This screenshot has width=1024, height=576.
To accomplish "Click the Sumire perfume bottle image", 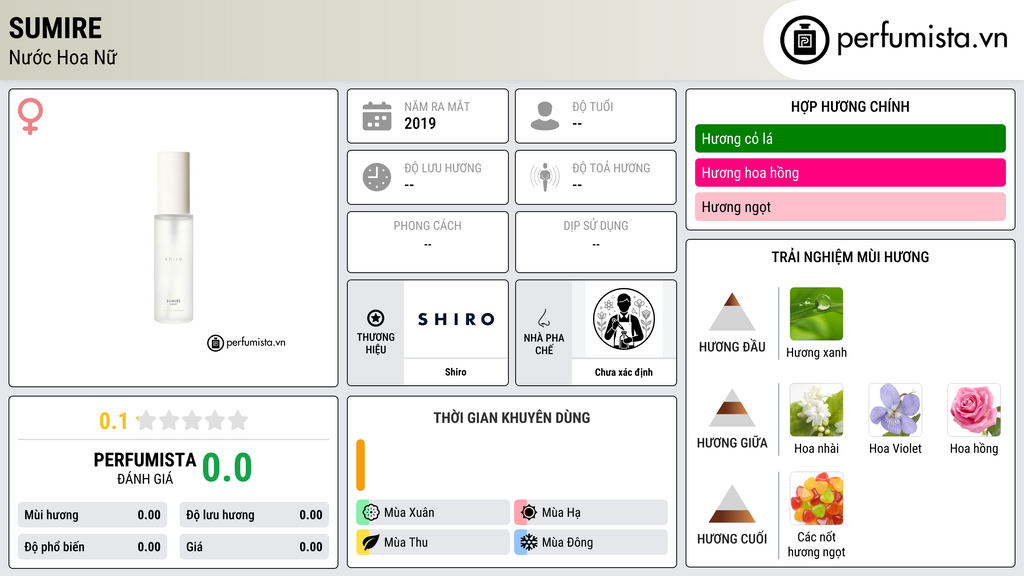I will (174, 238).
